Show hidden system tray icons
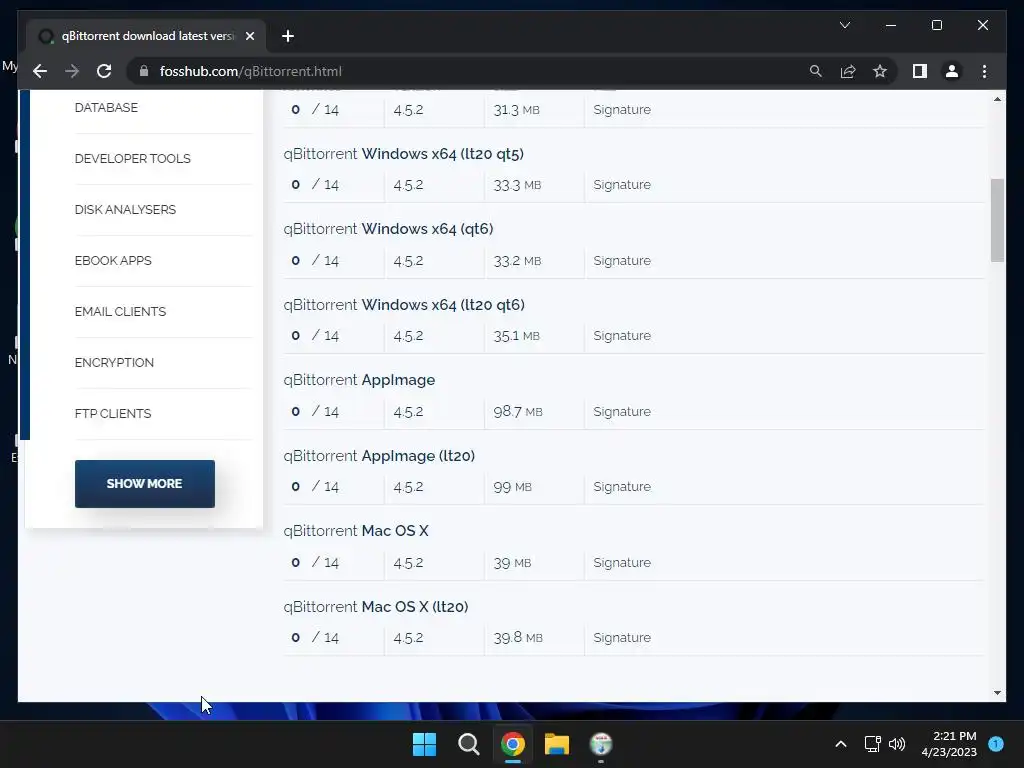This screenshot has width=1024, height=768. [x=841, y=744]
